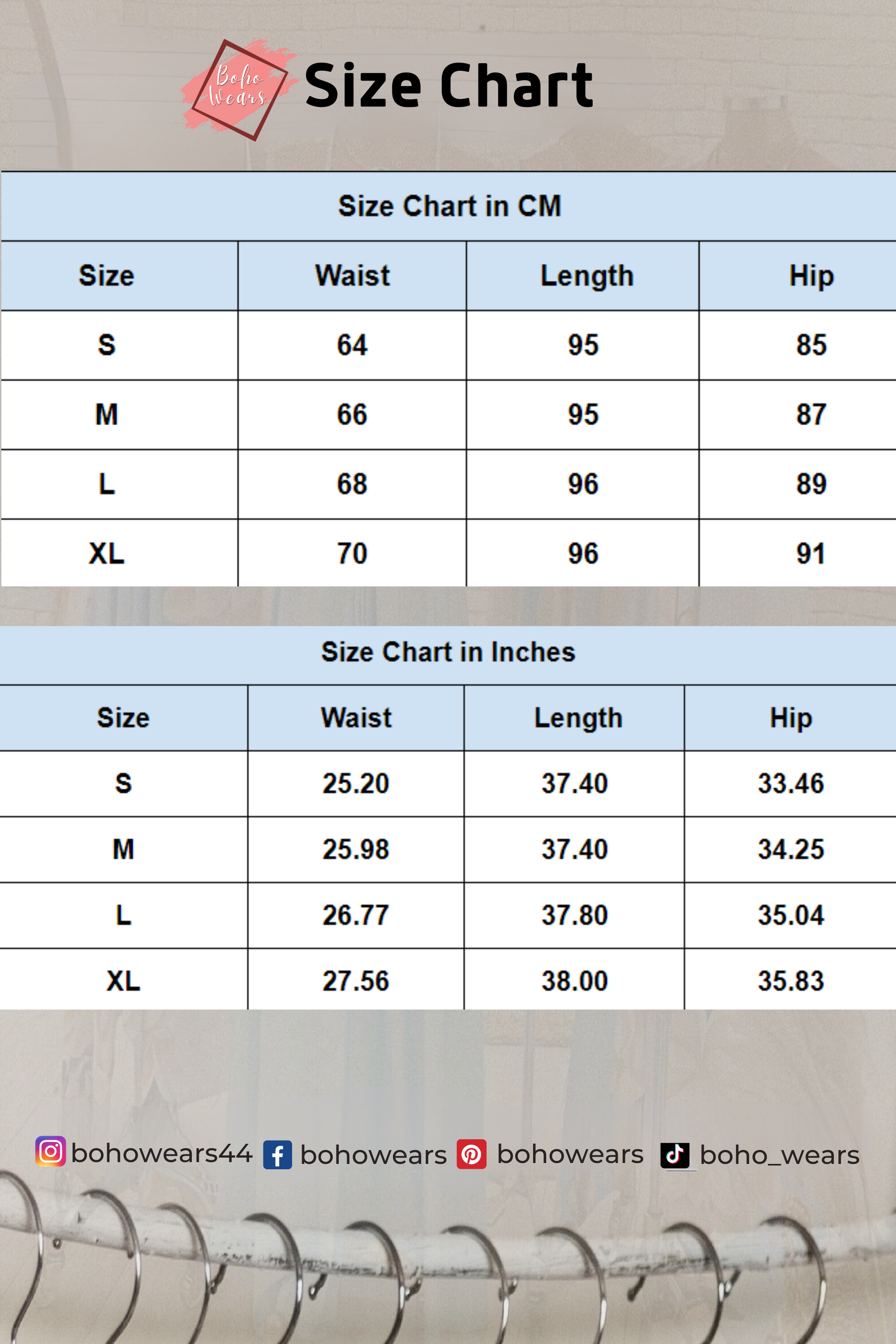The height and width of the screenshot is (1344, 896).
Task: Click bohowears handle next to Facebook icon
Action: pyautogui.click(x=373, y=1155)
